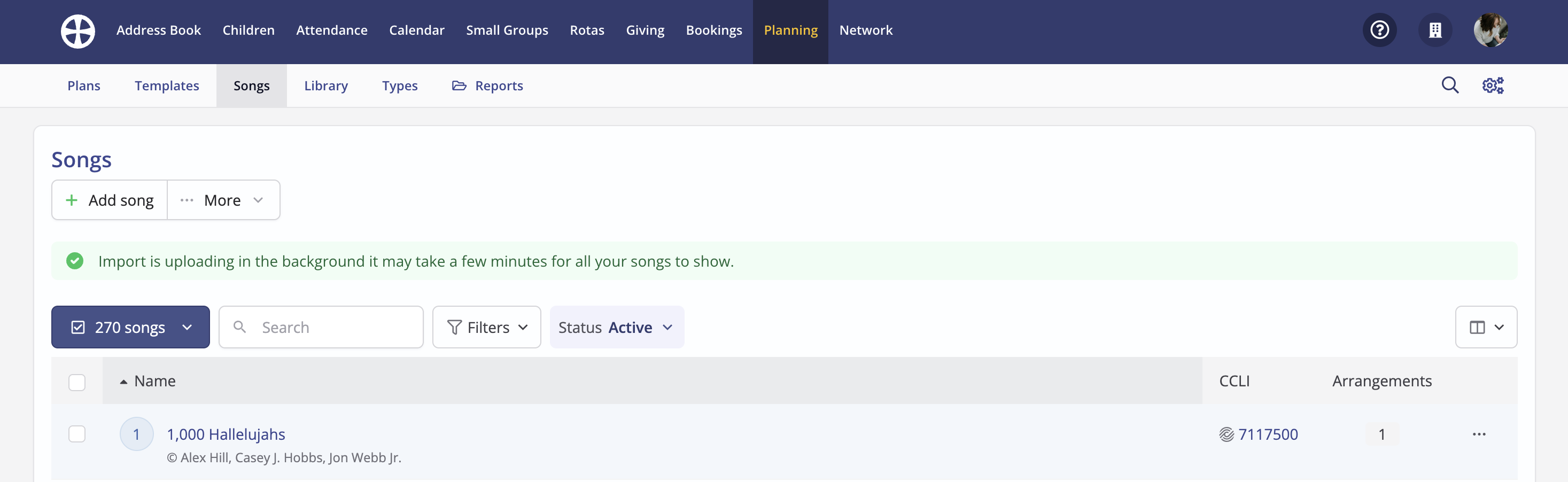Open the Calendar module
1568x482 pixels.
(416, 30)
